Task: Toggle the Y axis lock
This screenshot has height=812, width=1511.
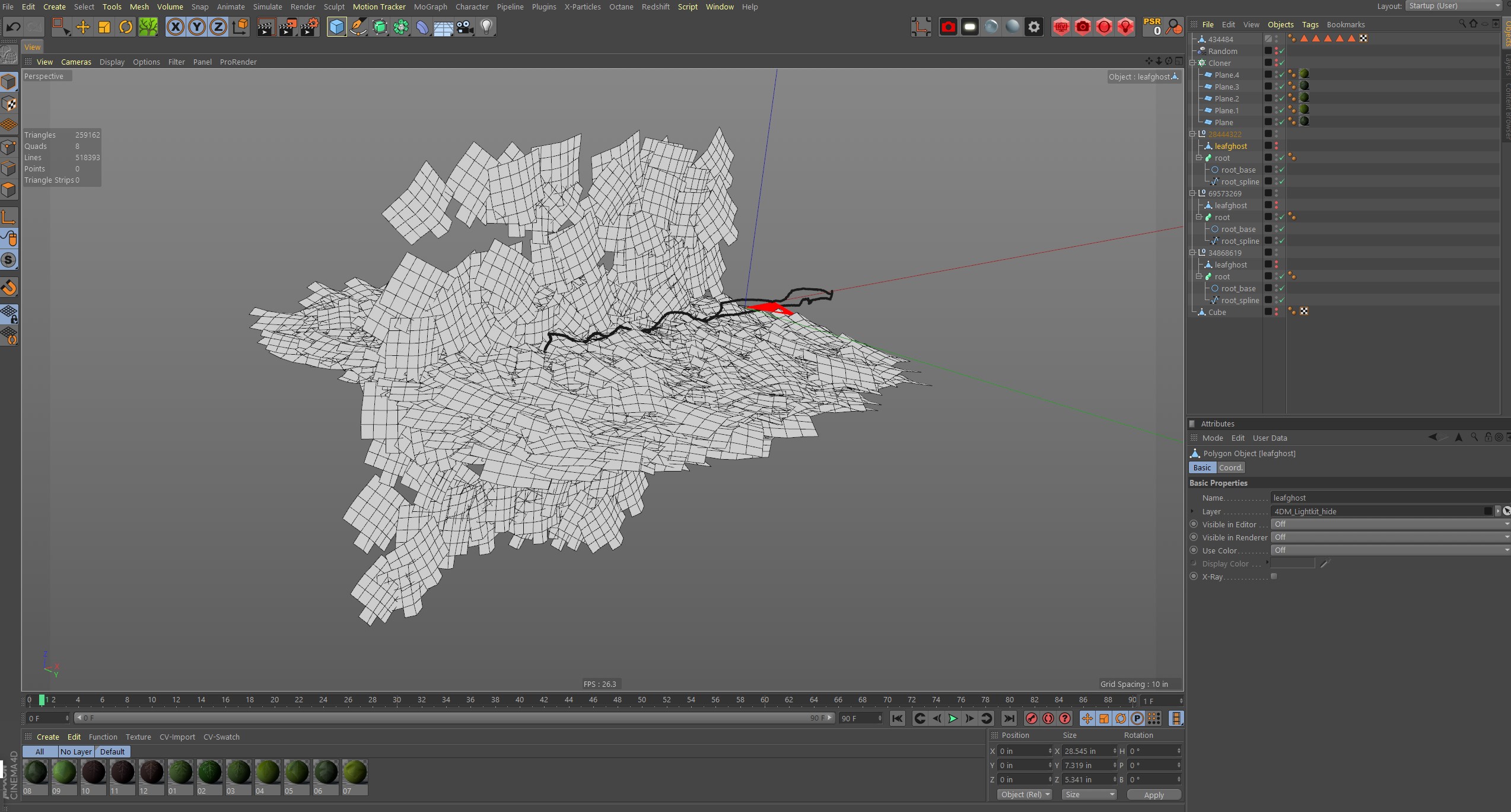Action: pos(196,27)
